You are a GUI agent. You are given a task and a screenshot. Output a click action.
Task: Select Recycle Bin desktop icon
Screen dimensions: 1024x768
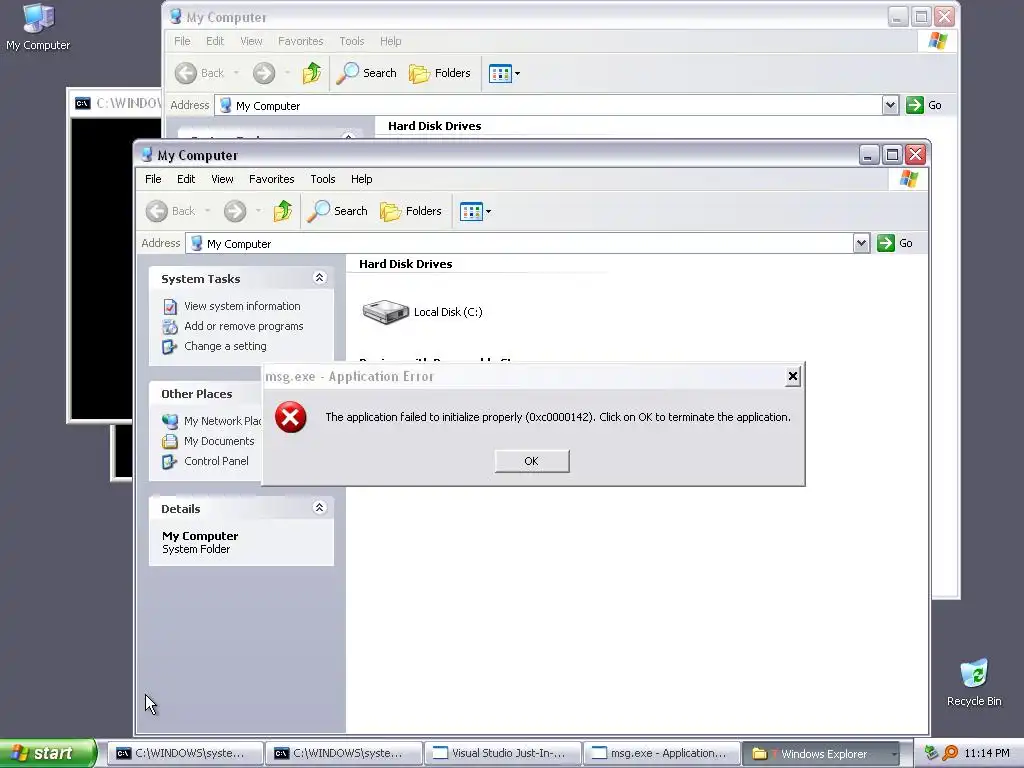974,683
